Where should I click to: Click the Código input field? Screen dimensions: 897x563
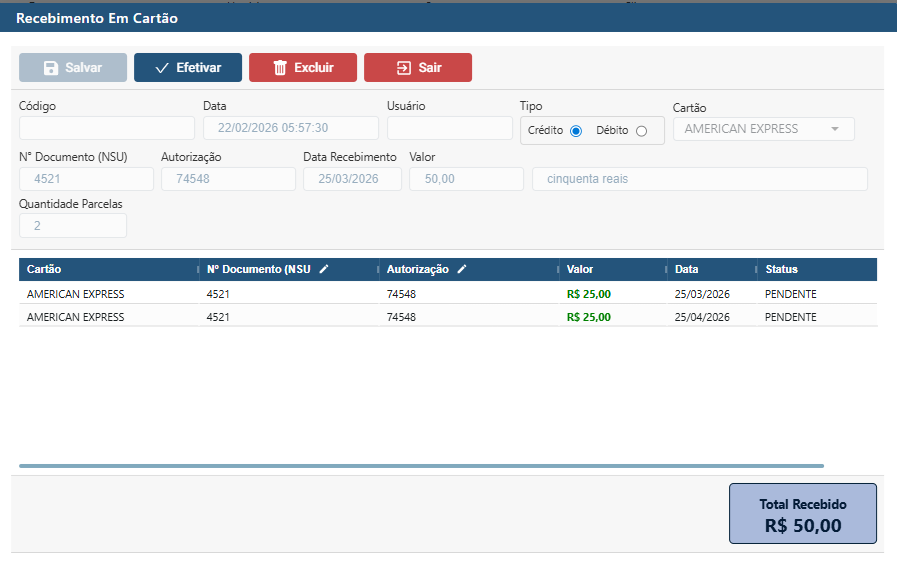point(107,128)
